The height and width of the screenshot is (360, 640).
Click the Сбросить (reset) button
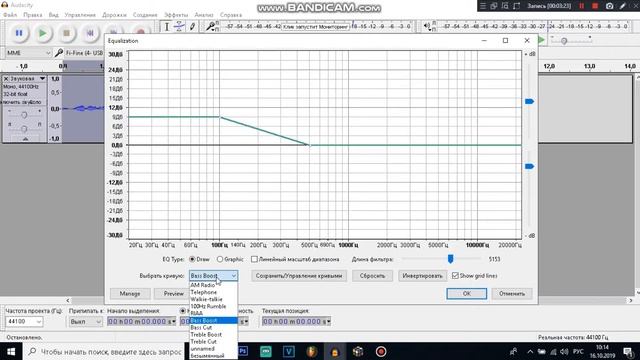[x=372, y=276]
